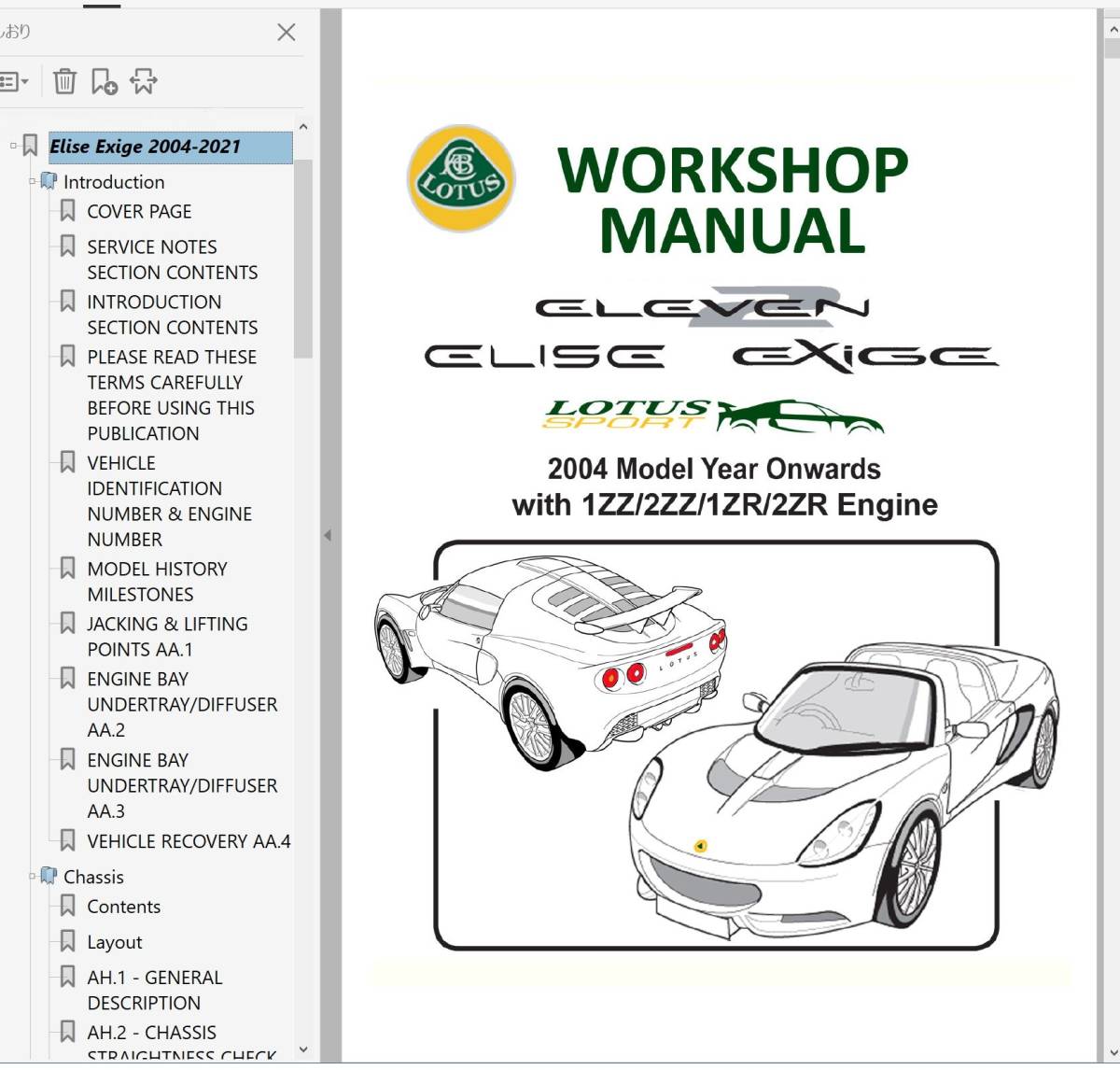The height and width of the screenshot is (1070, 1120).
Task: Click the WORKSHOP MANUAL title text
Action: (733, 200)
